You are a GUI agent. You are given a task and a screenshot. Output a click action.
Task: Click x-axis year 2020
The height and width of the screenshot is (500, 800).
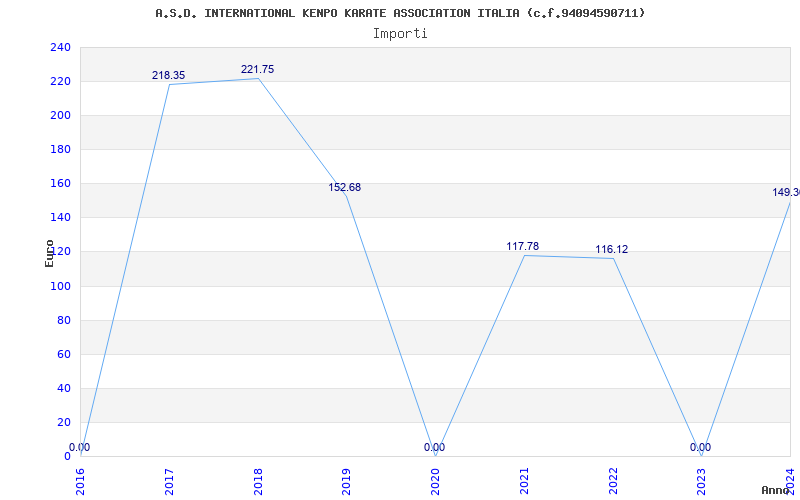(x=436, y=481)
